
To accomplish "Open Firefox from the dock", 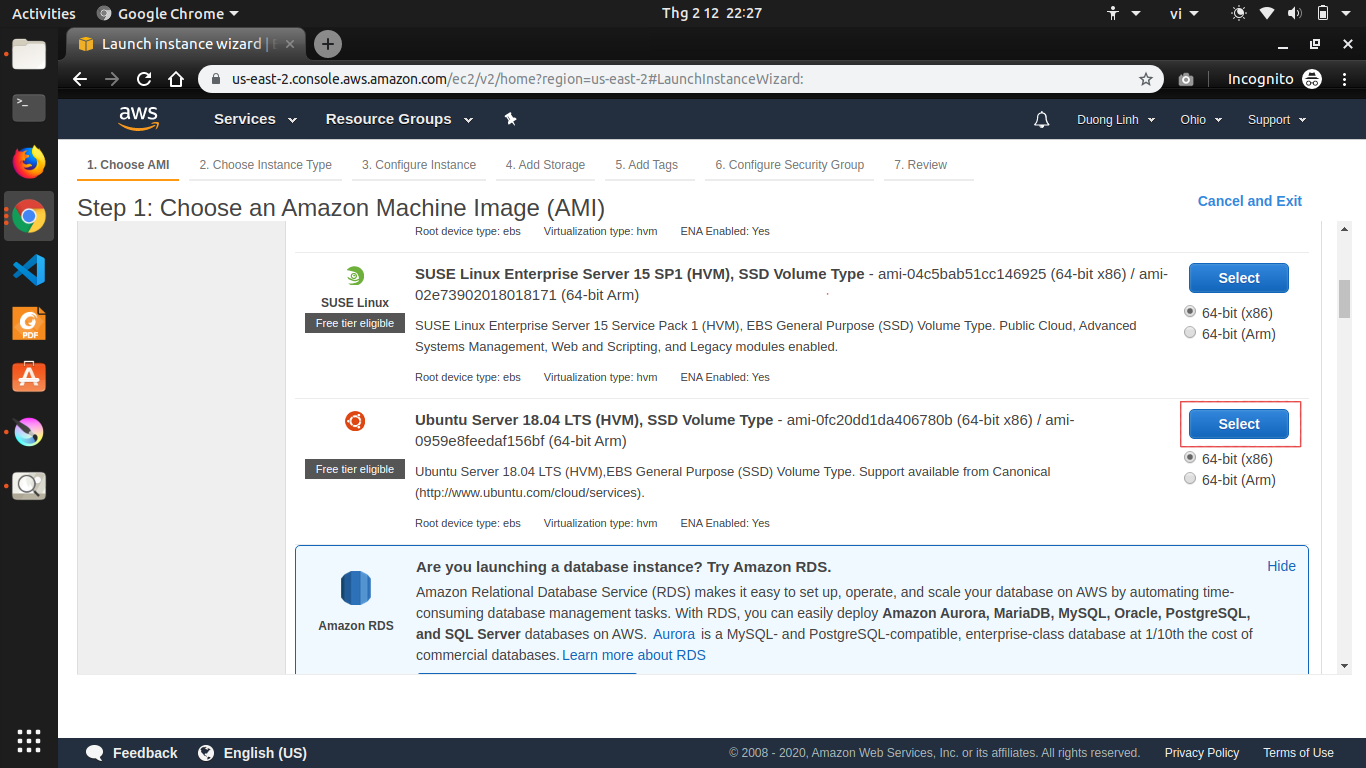I will (x=29, y=161).
